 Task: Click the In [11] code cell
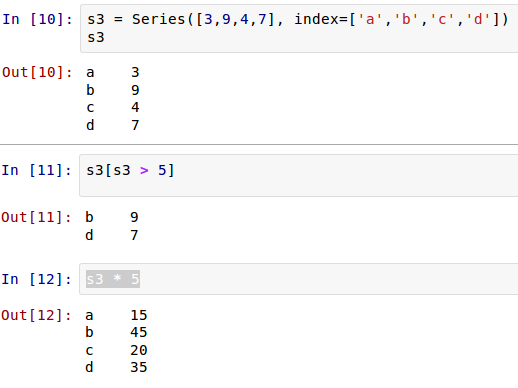coord(299,176)
